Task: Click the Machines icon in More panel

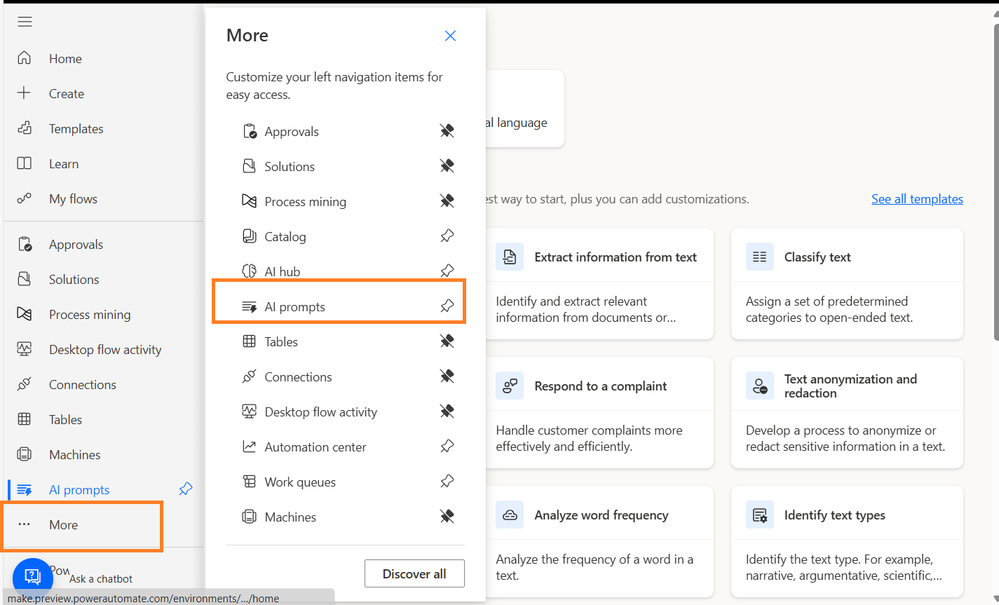Action: [249, 516]
